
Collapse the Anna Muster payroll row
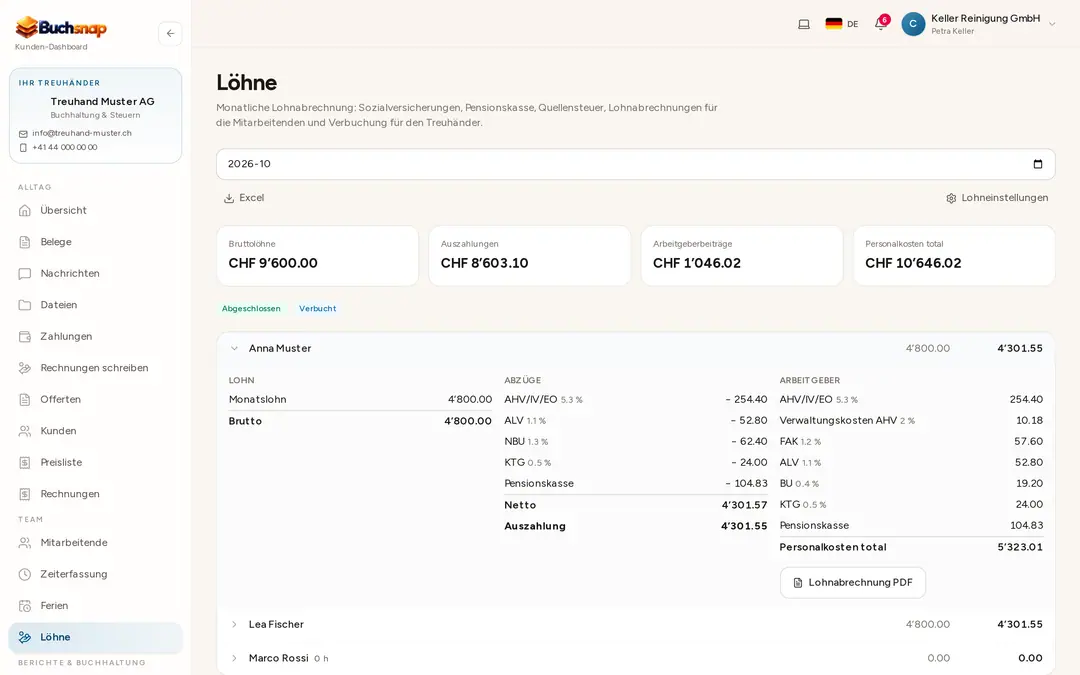234,349
